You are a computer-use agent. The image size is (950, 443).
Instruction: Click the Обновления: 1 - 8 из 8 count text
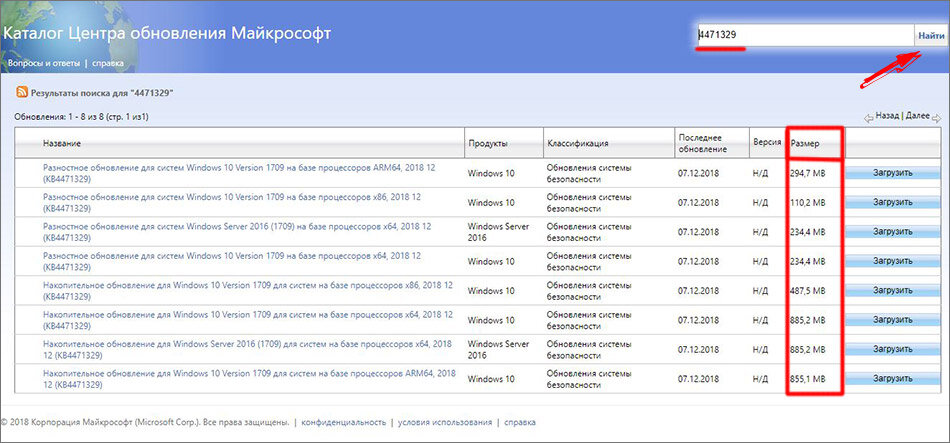[81, 116]
